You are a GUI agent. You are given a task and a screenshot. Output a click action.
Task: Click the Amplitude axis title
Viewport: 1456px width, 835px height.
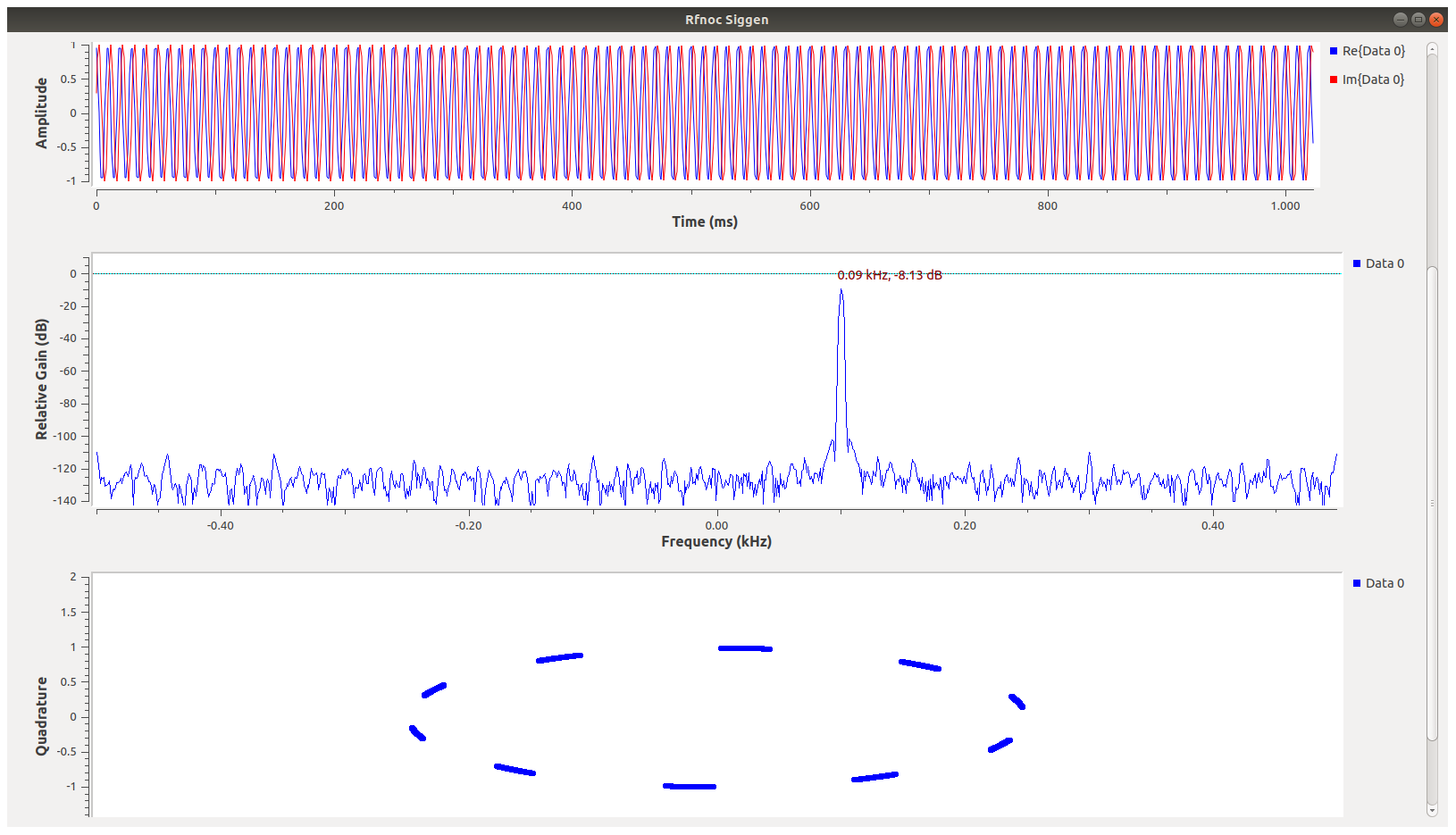click(41, 113)
